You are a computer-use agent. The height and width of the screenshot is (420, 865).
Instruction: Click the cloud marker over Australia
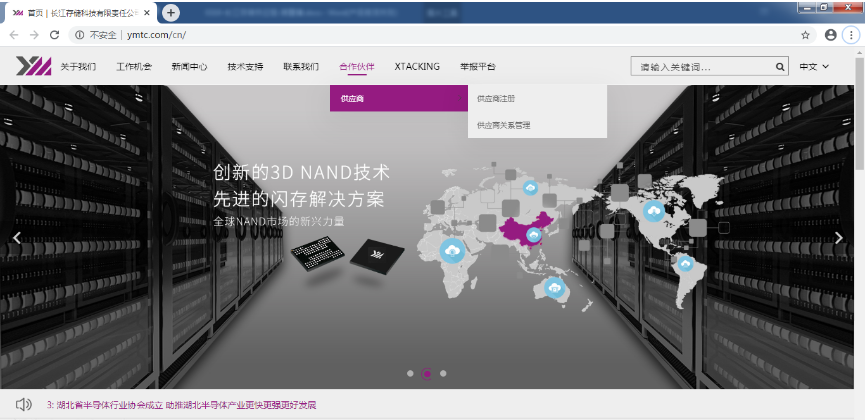(x=554, y=288)
